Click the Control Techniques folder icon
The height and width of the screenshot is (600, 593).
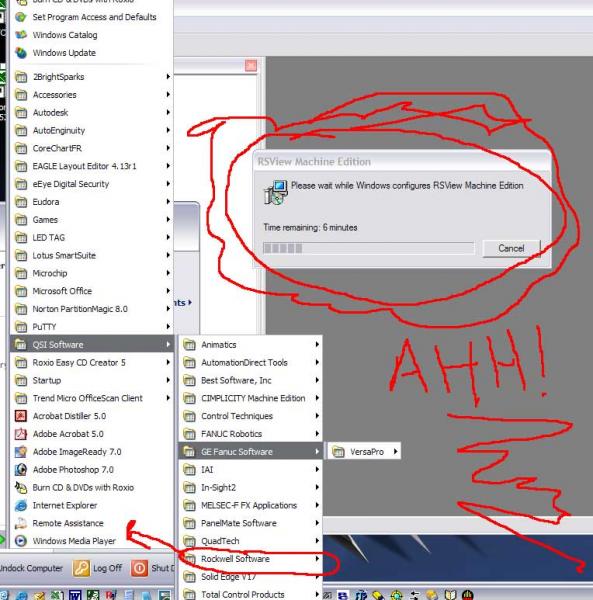click(x=189, y=416)
